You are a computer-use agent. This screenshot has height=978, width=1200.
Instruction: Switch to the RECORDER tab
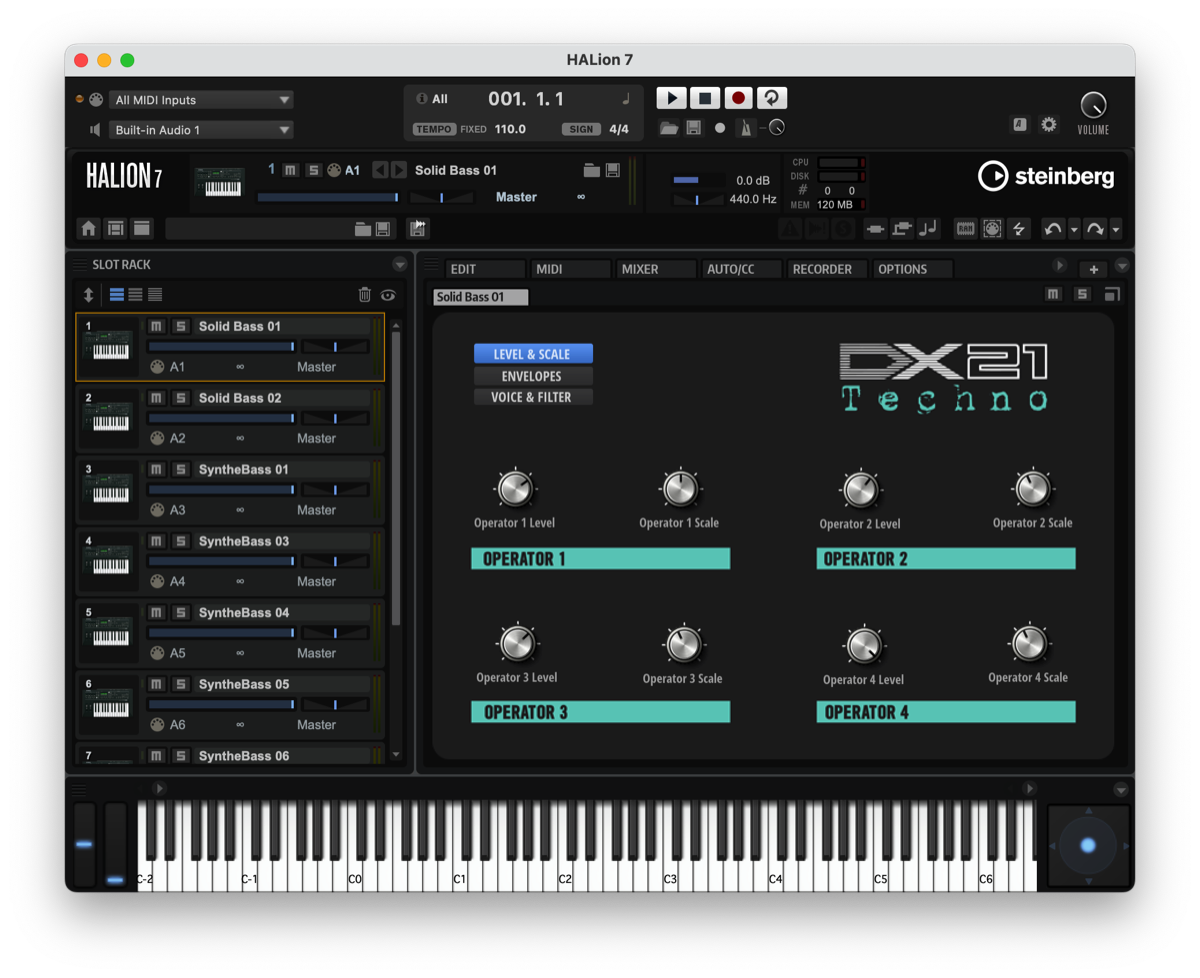coord(828,269)
